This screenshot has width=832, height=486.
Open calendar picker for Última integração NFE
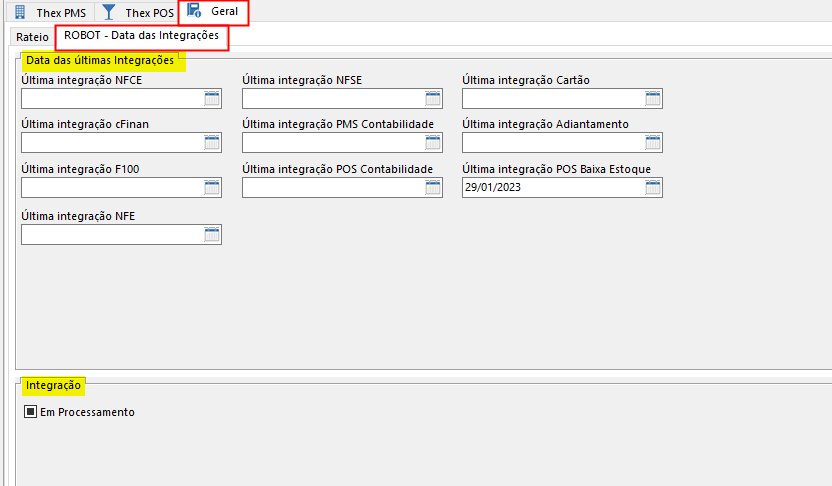click(212, 234)
